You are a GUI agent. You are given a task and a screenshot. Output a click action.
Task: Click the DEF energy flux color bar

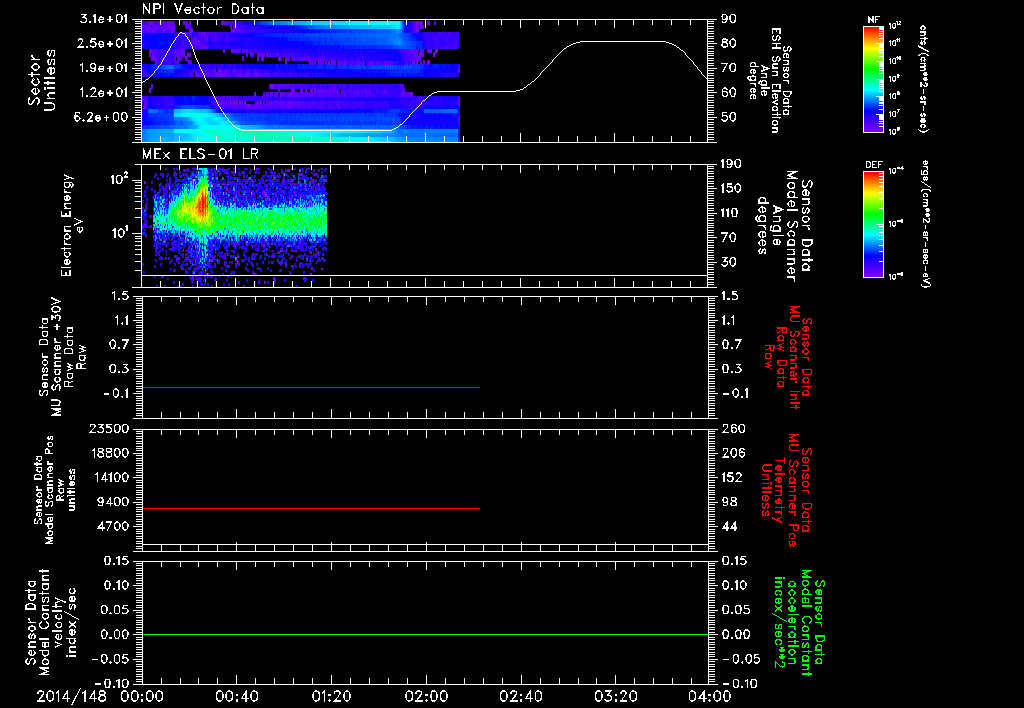point(873,224)
